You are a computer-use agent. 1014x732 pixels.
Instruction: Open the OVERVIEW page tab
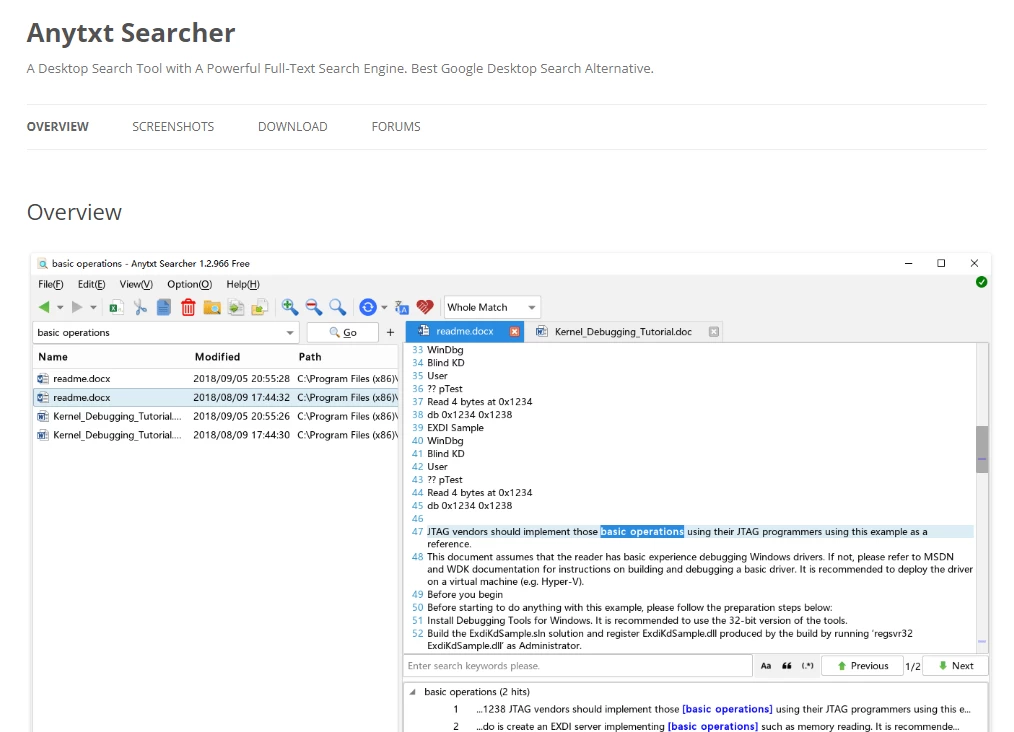point(58,127)
